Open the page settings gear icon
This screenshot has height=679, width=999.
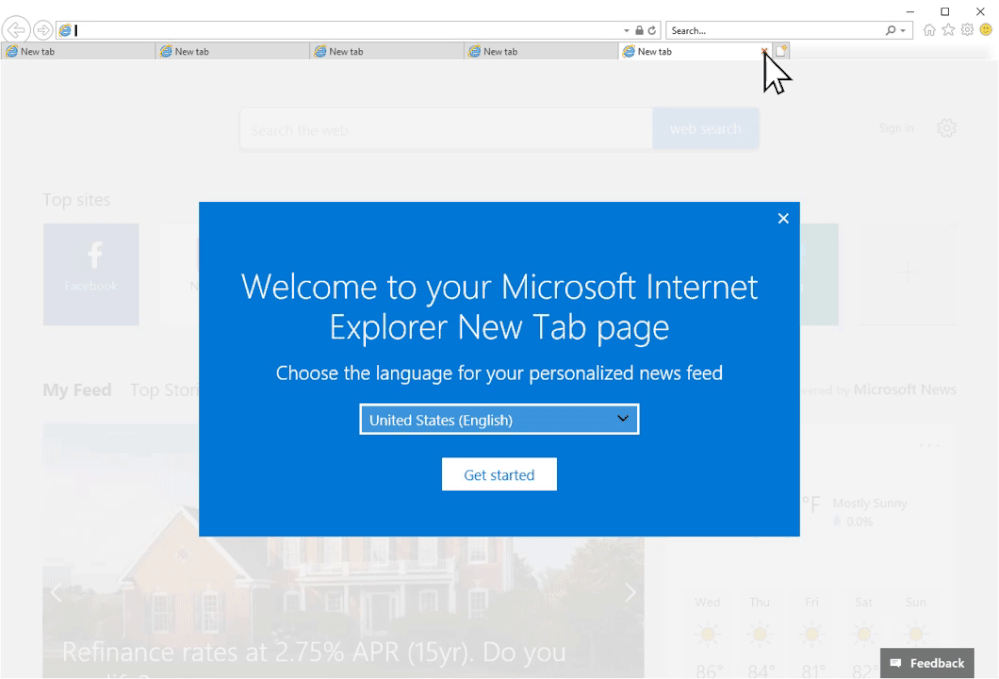[947, 128]
